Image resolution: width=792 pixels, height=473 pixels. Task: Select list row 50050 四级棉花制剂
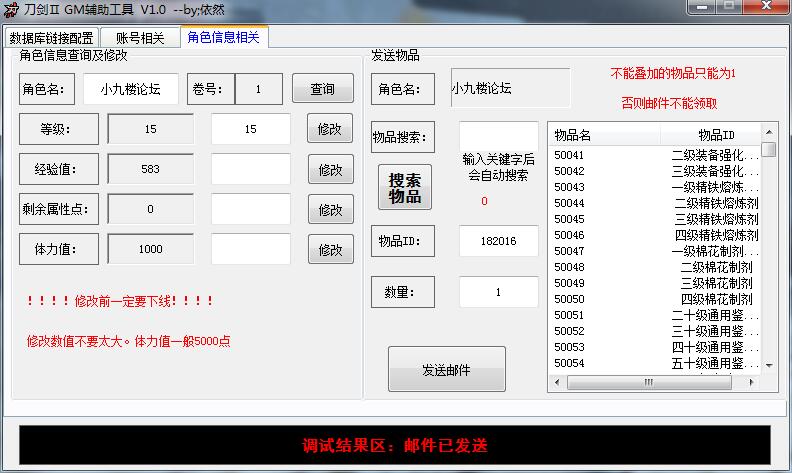pyautogui.click(x=655, y=299)
